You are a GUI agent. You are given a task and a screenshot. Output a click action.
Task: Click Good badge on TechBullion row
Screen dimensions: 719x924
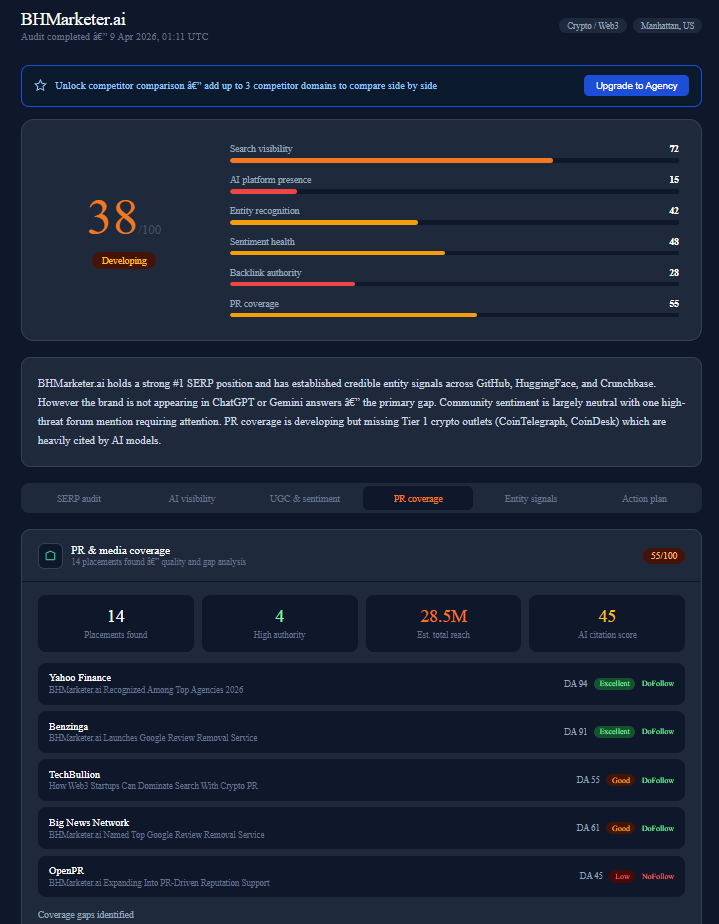coord(621,780)
